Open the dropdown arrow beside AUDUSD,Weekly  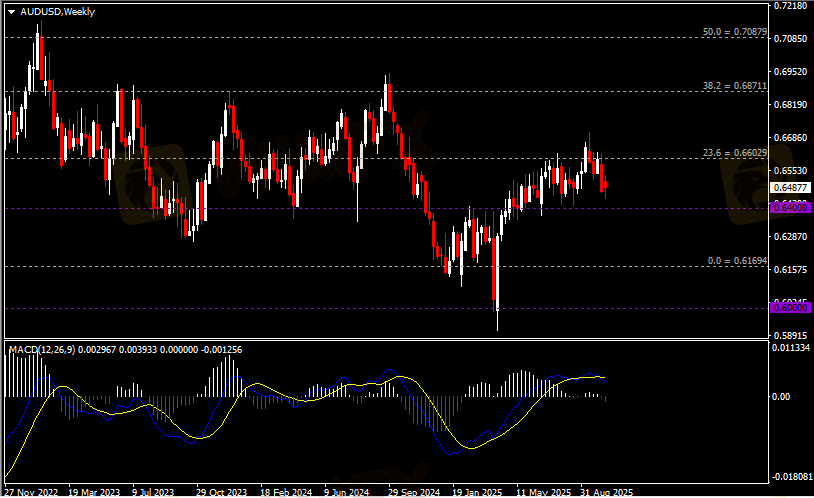point(11,11)
